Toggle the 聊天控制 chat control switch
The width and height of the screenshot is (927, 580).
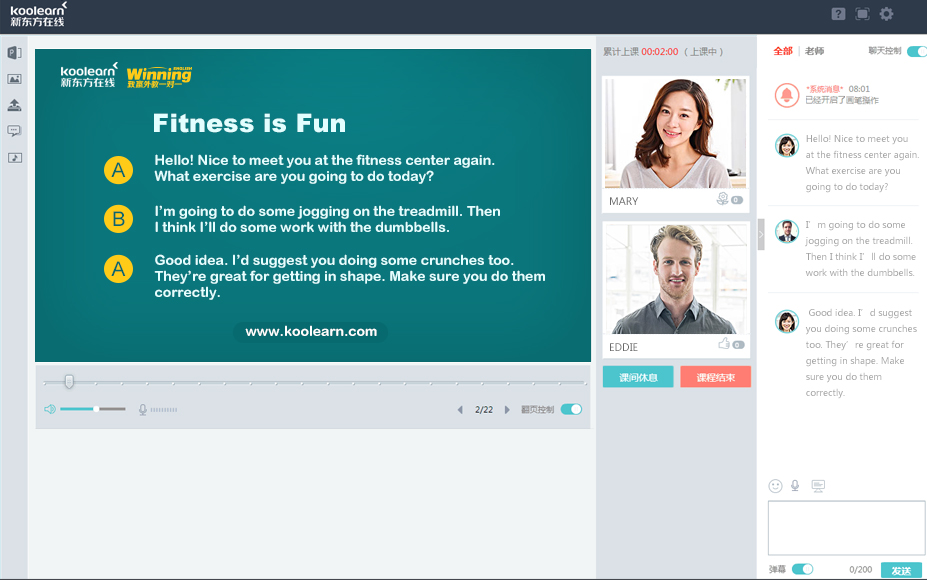pos(916,51)
